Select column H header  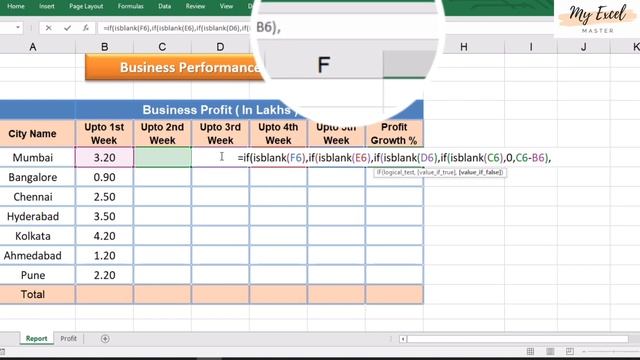[x=464, y=47]
